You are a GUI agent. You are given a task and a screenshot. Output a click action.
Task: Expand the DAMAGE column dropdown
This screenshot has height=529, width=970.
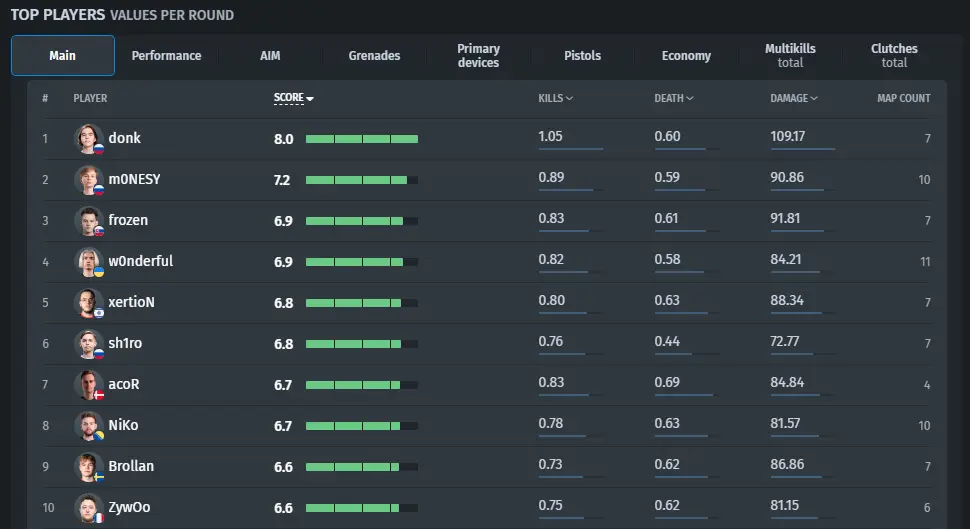794,98
